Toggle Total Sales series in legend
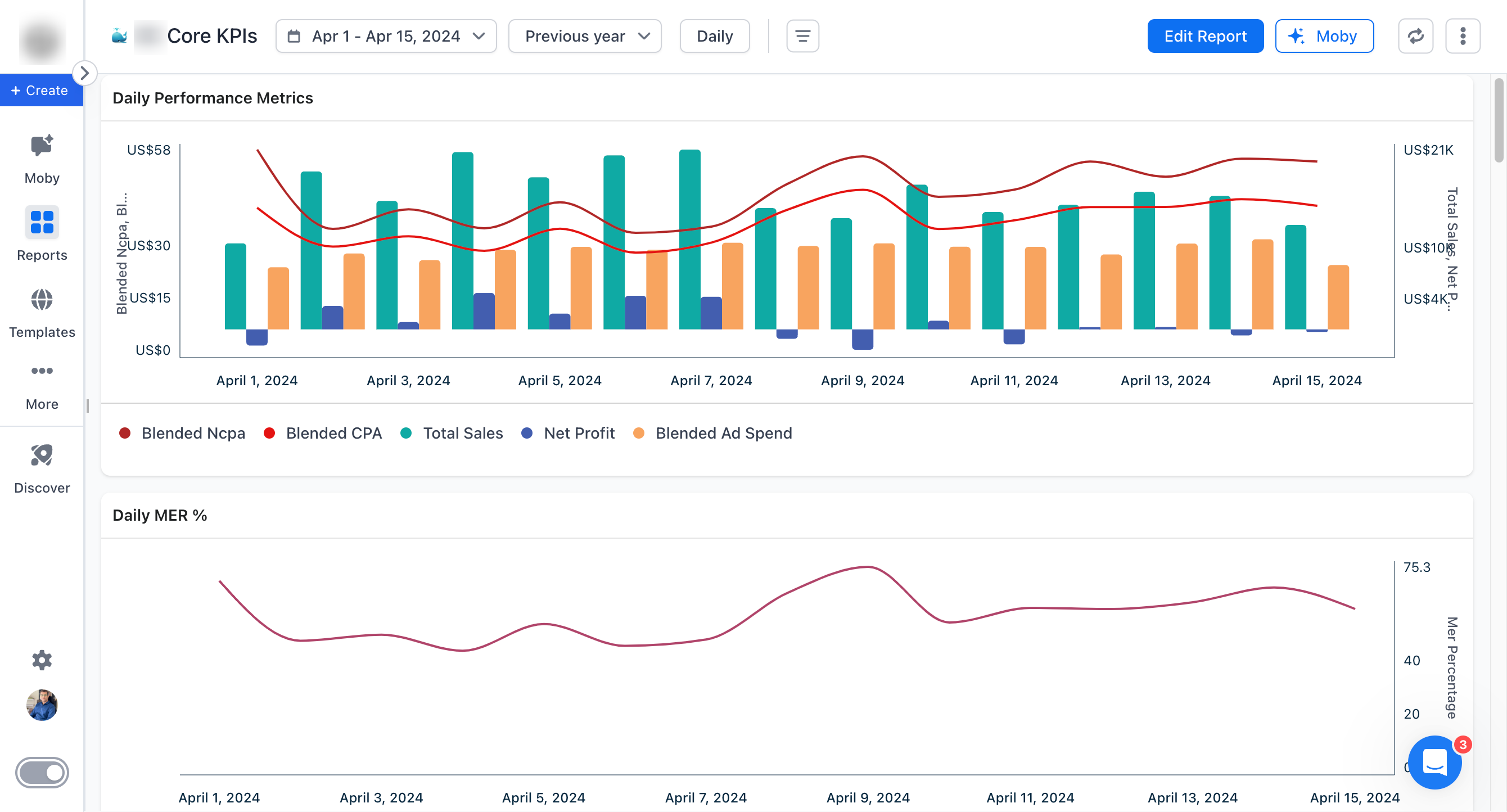Screen dimensions: 1507x812 coord(462,434)
